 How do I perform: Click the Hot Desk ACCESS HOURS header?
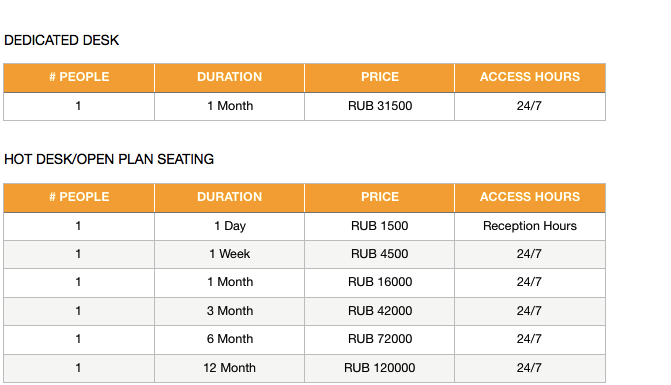click(530, 197)
